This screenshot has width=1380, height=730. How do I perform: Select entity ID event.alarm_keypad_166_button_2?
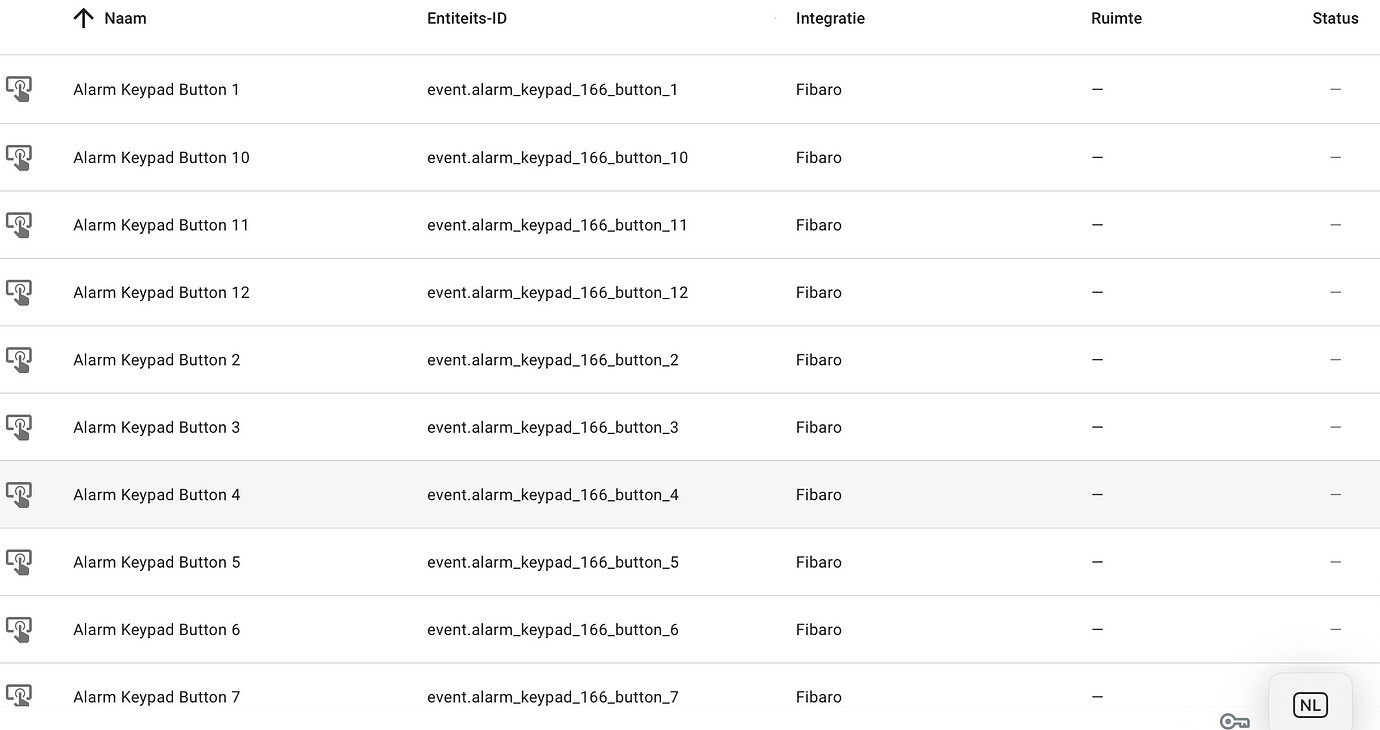click(x=553, y=360)
